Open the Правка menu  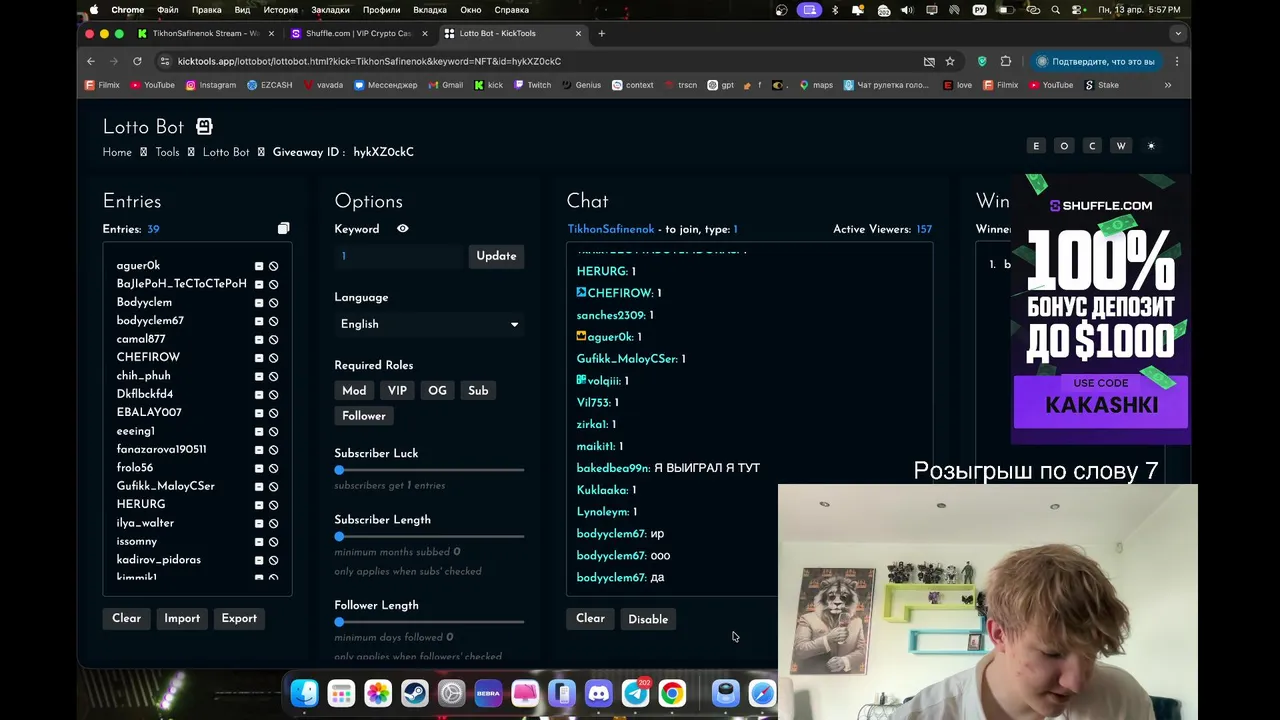coord(206,10)
